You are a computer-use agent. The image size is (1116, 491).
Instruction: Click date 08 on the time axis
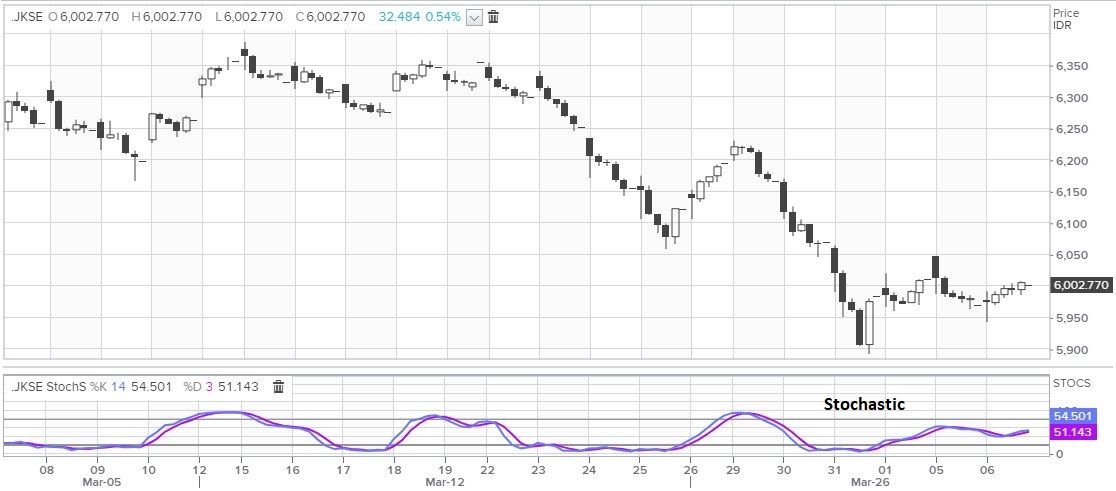46,470
